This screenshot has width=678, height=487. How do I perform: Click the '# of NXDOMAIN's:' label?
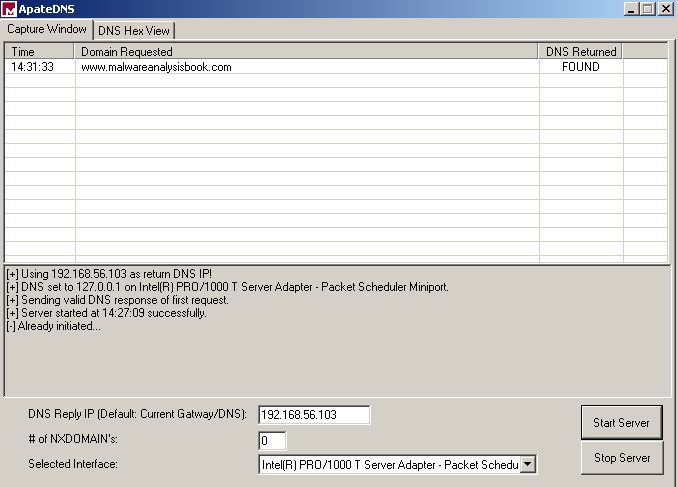(73, 439)
